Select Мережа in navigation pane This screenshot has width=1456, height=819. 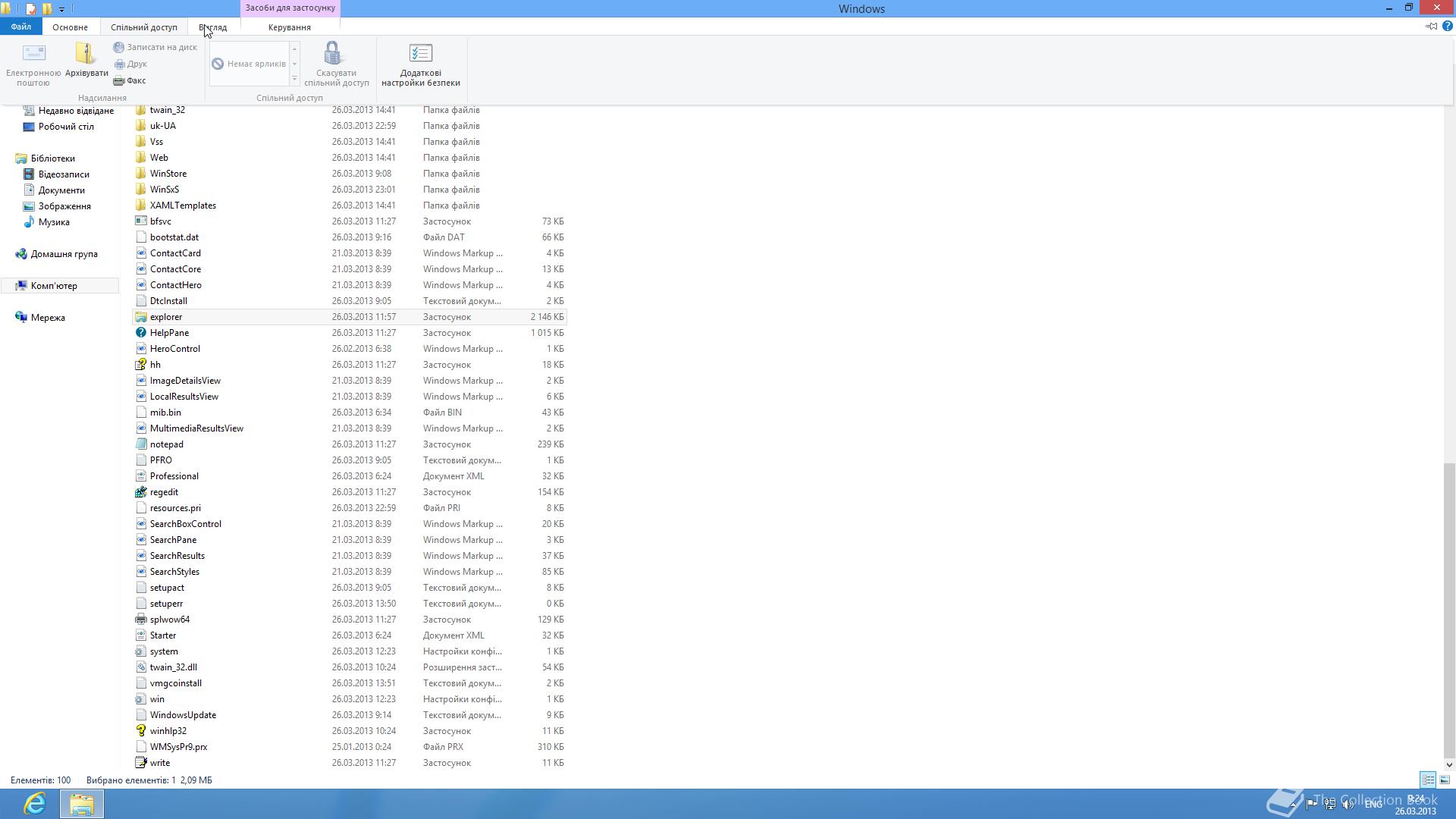click(x=48, y=318)
